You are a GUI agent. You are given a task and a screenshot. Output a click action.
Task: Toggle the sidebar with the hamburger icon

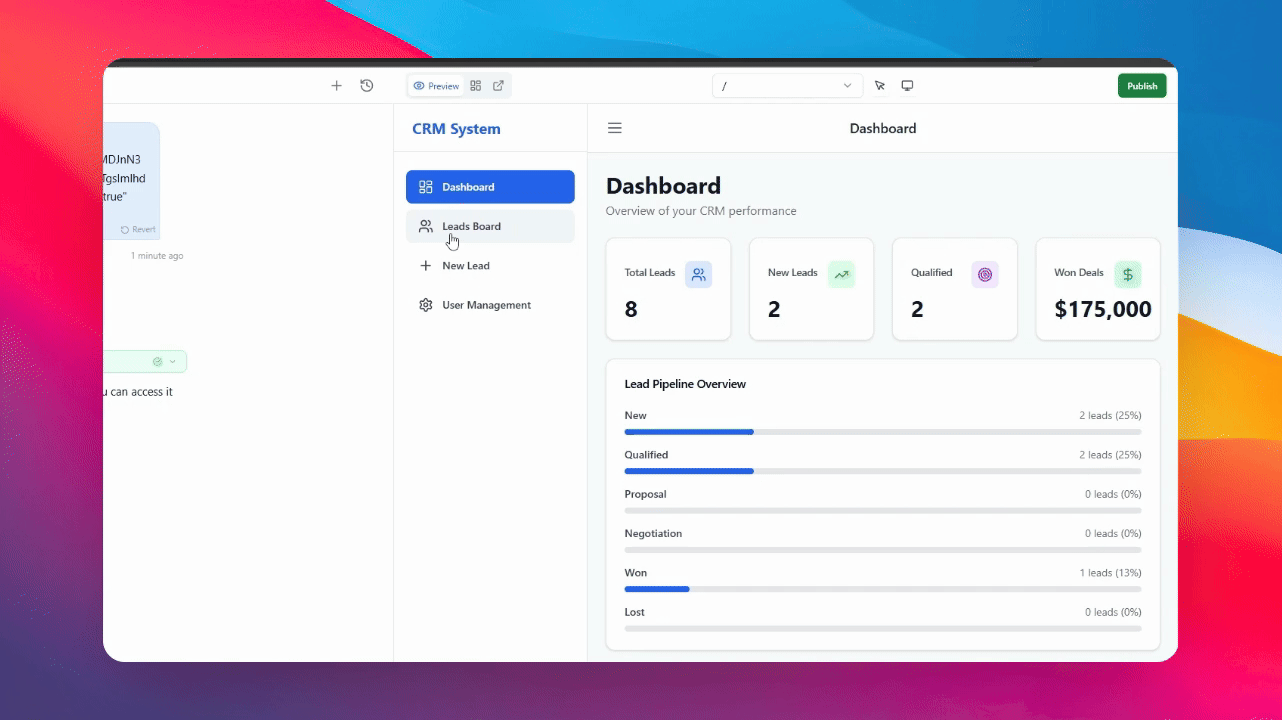615,128
